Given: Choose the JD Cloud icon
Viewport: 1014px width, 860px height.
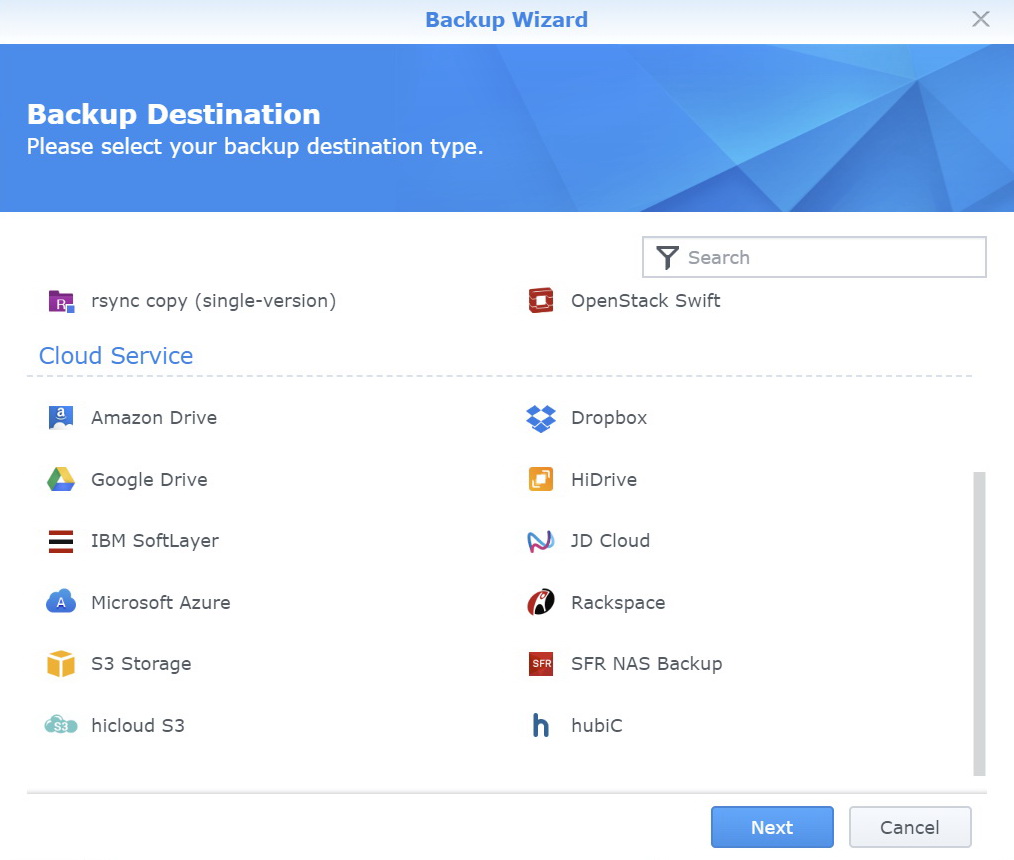Looking at the screenshot, I should tap(541, 541).
